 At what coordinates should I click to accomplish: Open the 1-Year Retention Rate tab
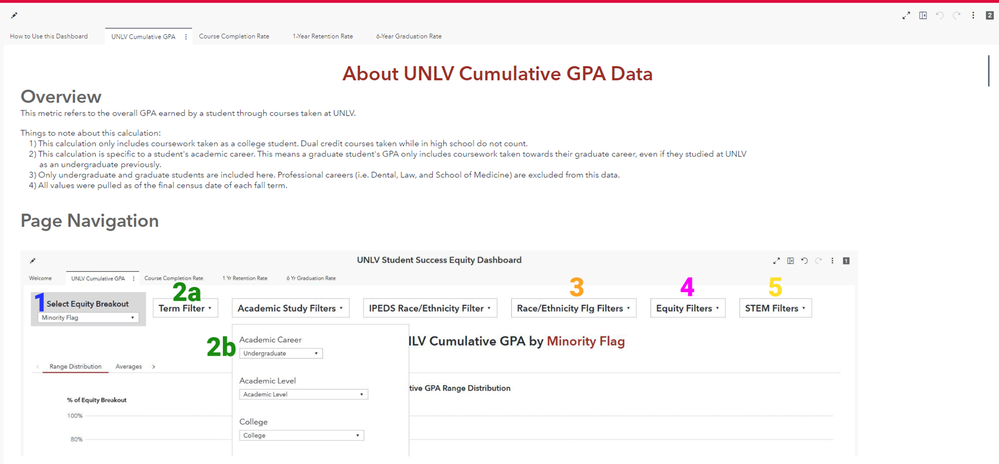(323, 36)
